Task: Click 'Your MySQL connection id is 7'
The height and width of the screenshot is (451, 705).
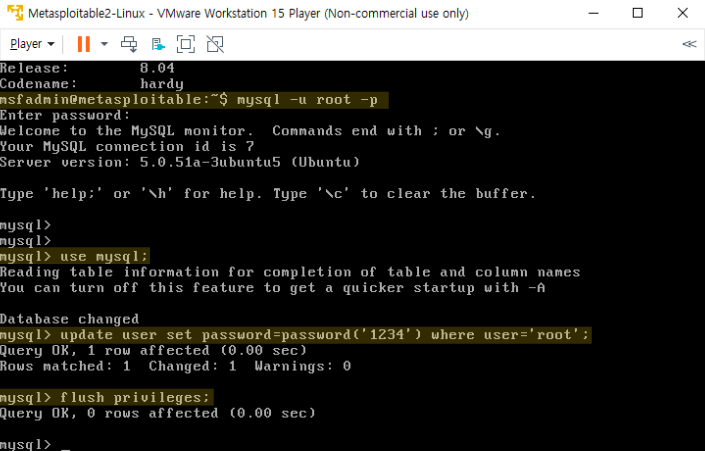Action: pyautogui.click(x=127, y=147)
